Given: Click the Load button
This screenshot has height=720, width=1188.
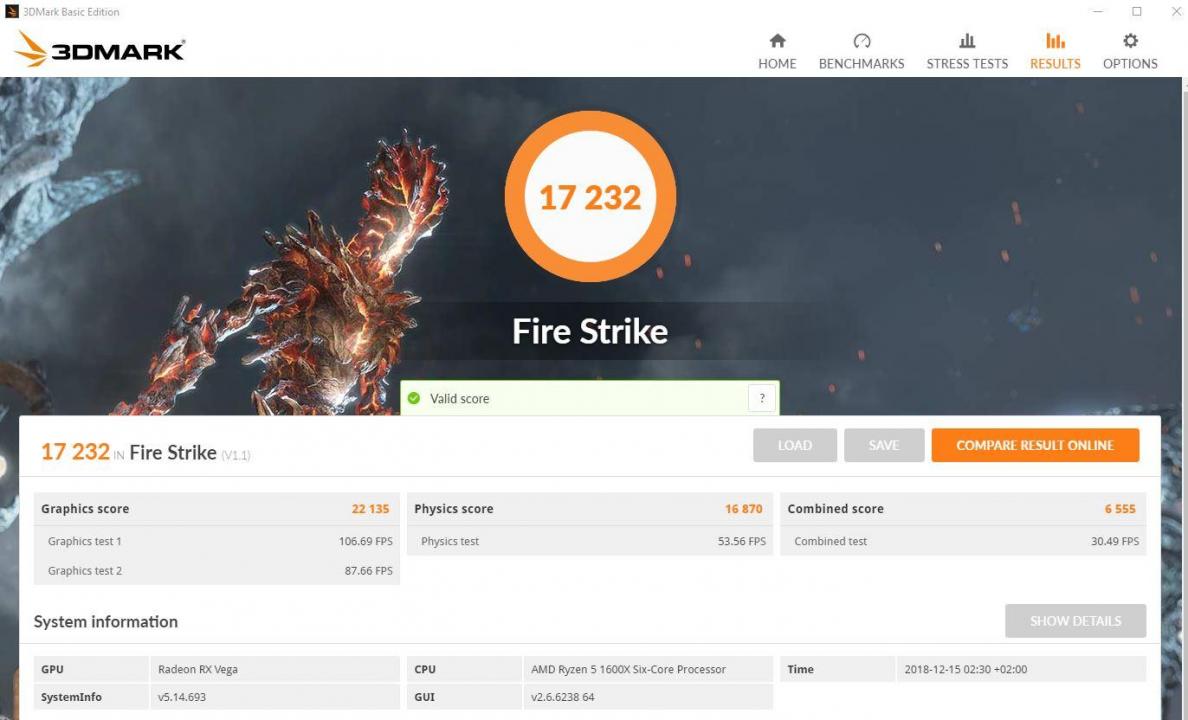Looking at the screenshot, I should pyautogui.click(x=795, y=445).
